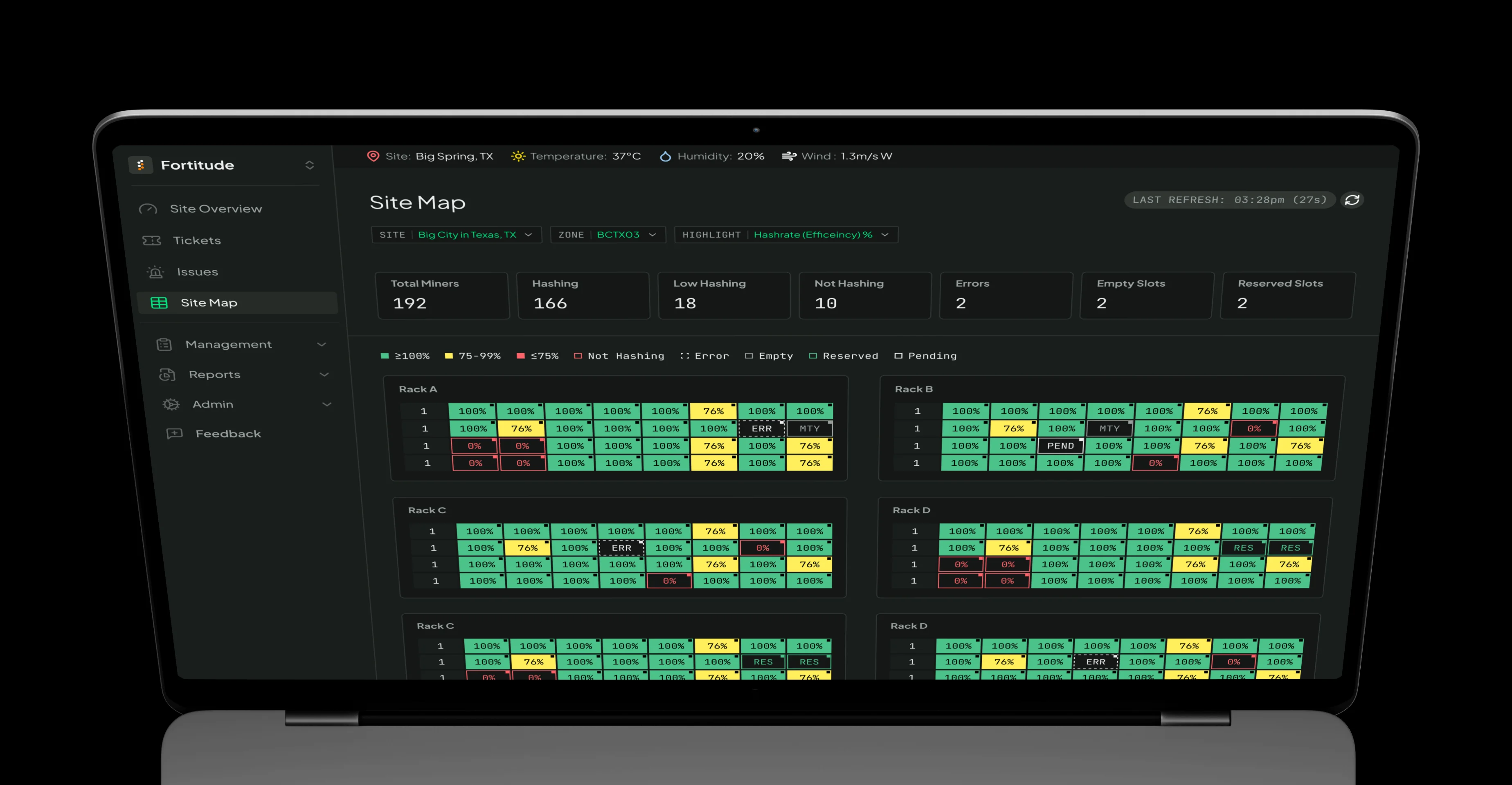The width and height of the screenshot is (1512, 785).
Task: Click the ≥100% green legend swatch
Action: [385, 356]
